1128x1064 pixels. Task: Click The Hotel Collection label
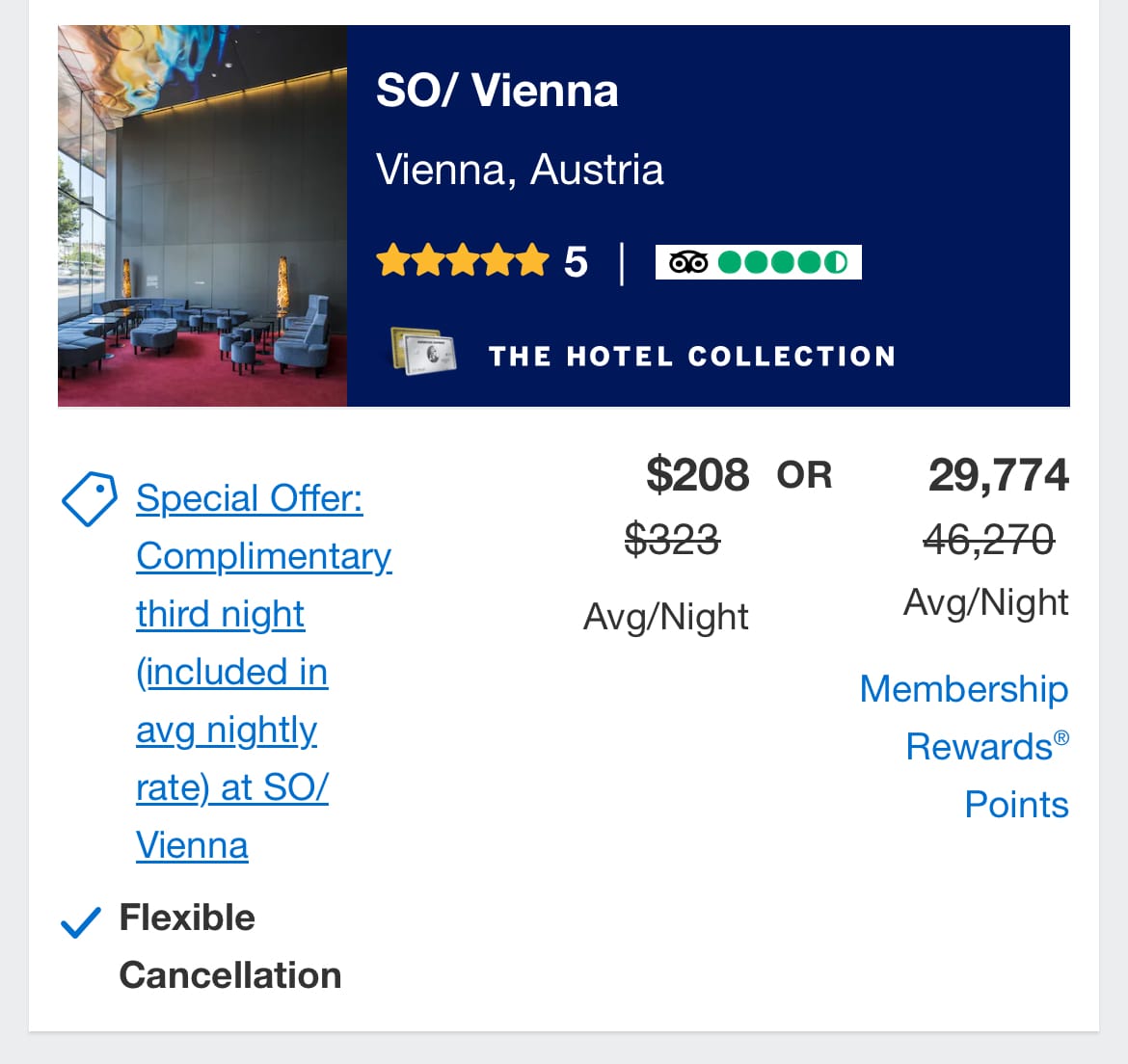click(x=692, y=357)
